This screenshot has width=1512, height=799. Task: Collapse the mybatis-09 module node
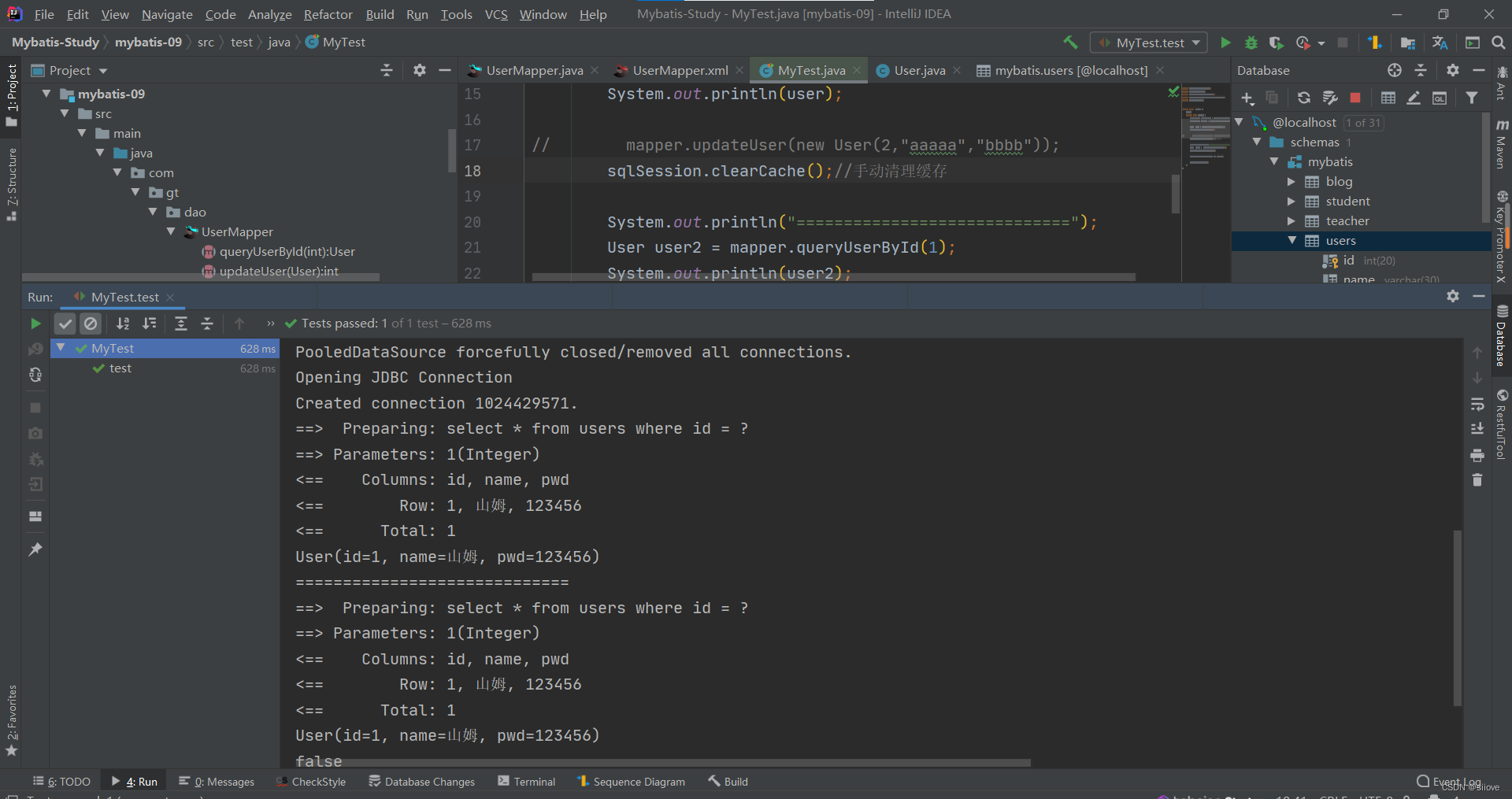coord(46,94)
